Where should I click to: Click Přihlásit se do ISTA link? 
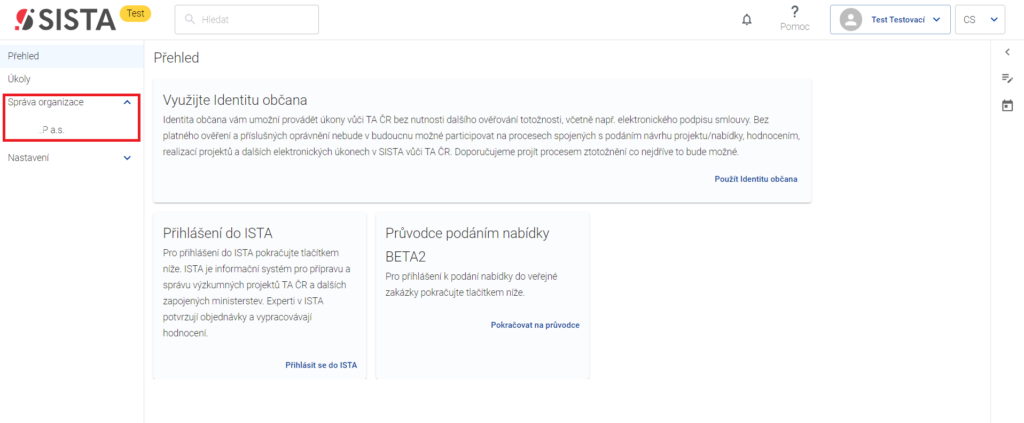(x=321, y=365)
